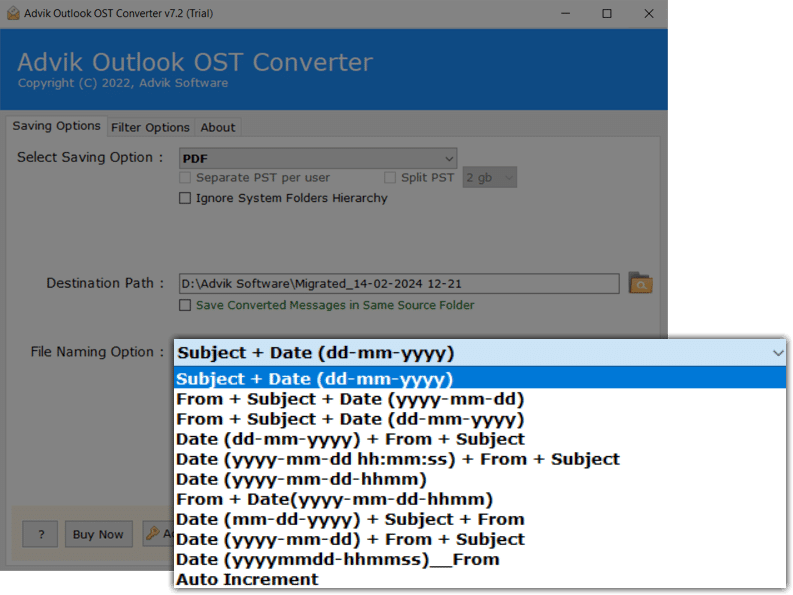
Task: Open the 2 gb split size dropdown
Action: 490,178
